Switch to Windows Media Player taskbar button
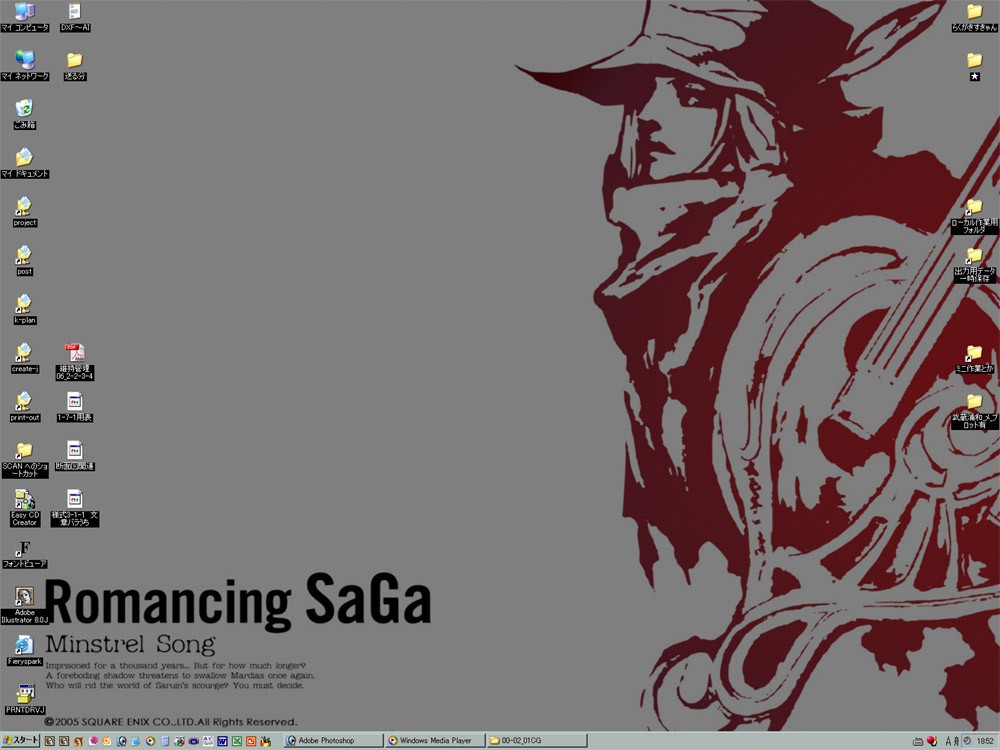 coord(435,740)
